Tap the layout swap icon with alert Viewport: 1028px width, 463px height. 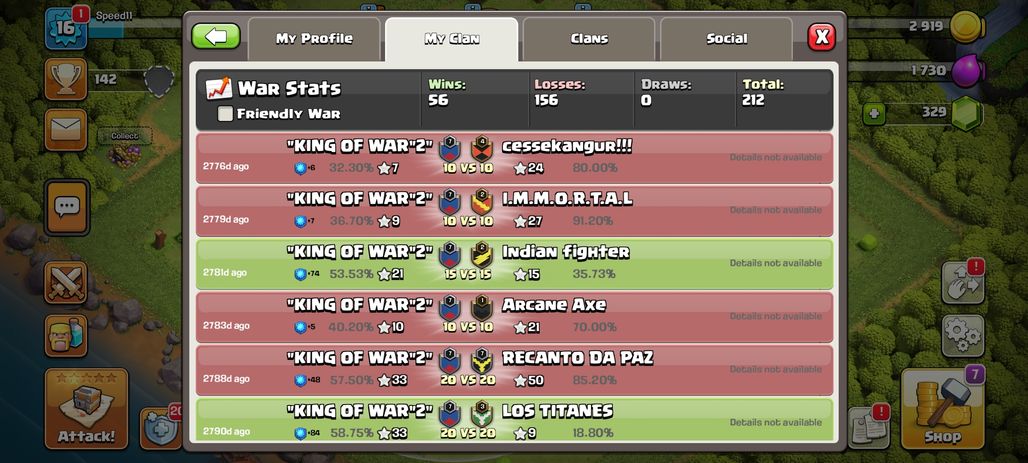963,283
